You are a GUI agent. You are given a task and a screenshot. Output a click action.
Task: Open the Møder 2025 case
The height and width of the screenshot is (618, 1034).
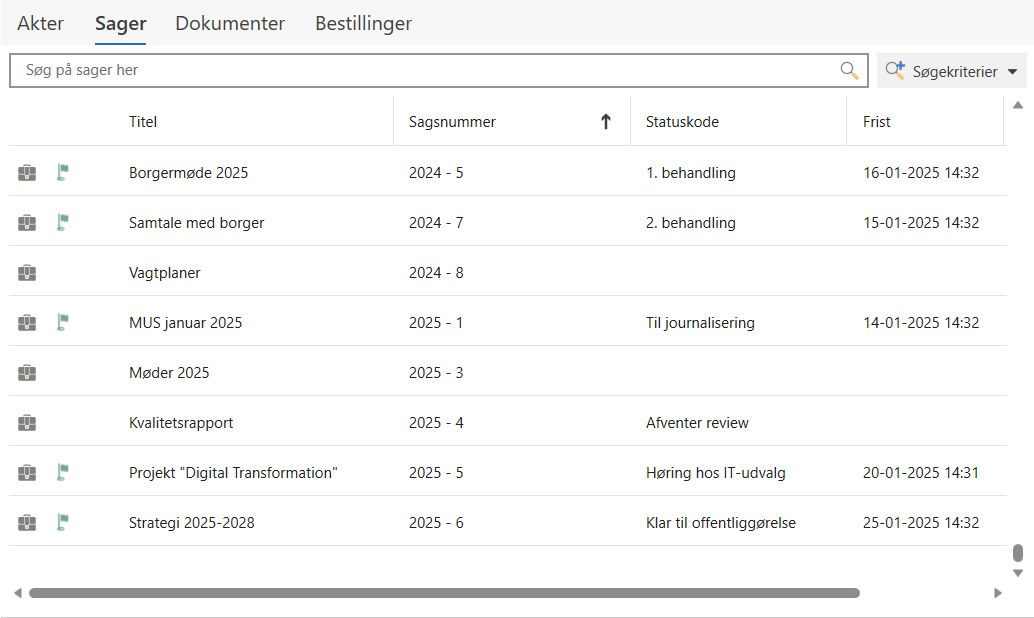(x=169, y=373)
